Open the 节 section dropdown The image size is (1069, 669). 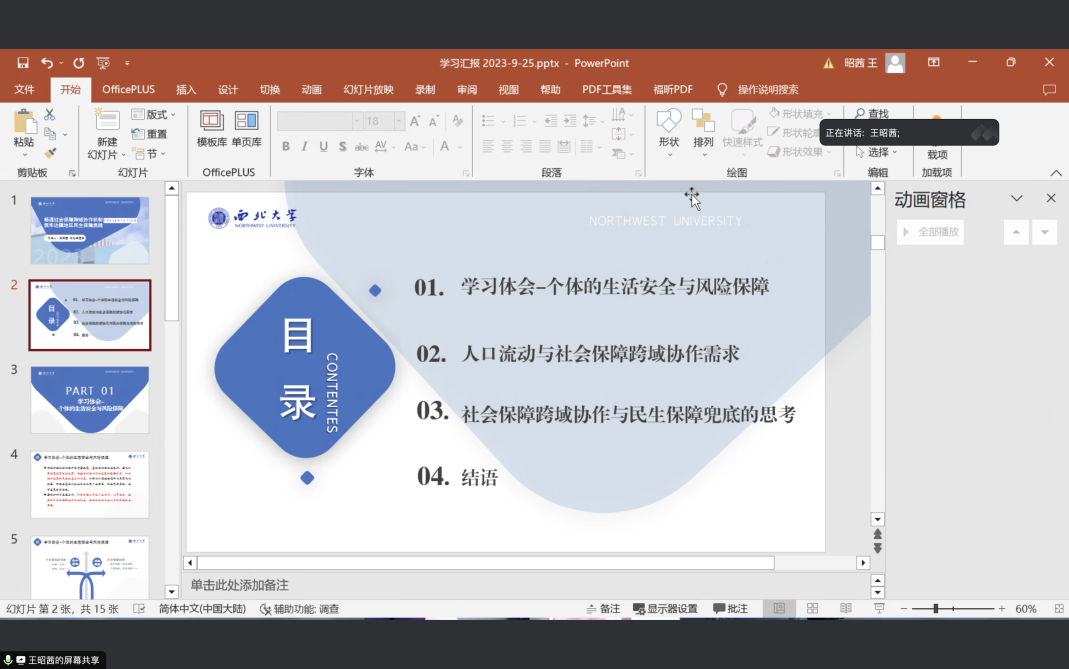(x=151, y=154)
